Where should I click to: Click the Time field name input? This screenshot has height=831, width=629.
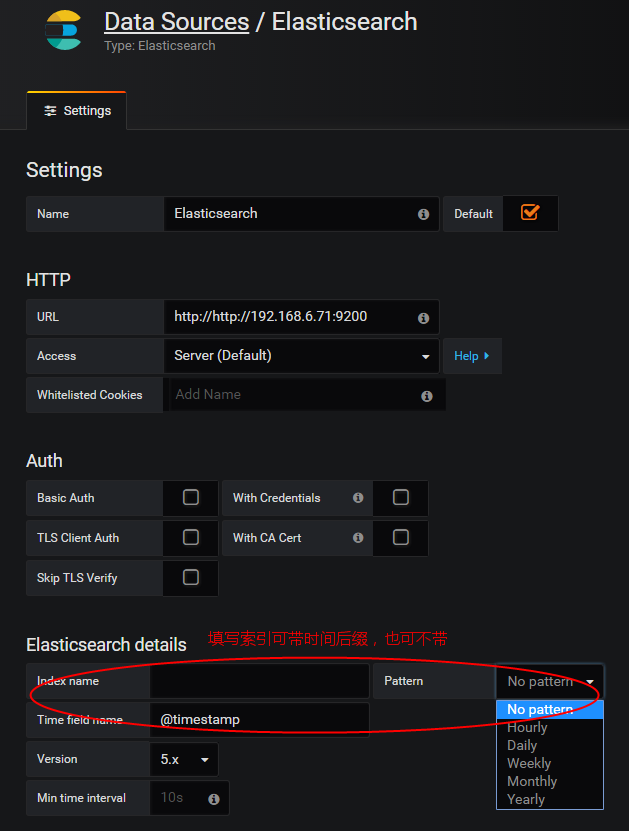tap(260, 720)
